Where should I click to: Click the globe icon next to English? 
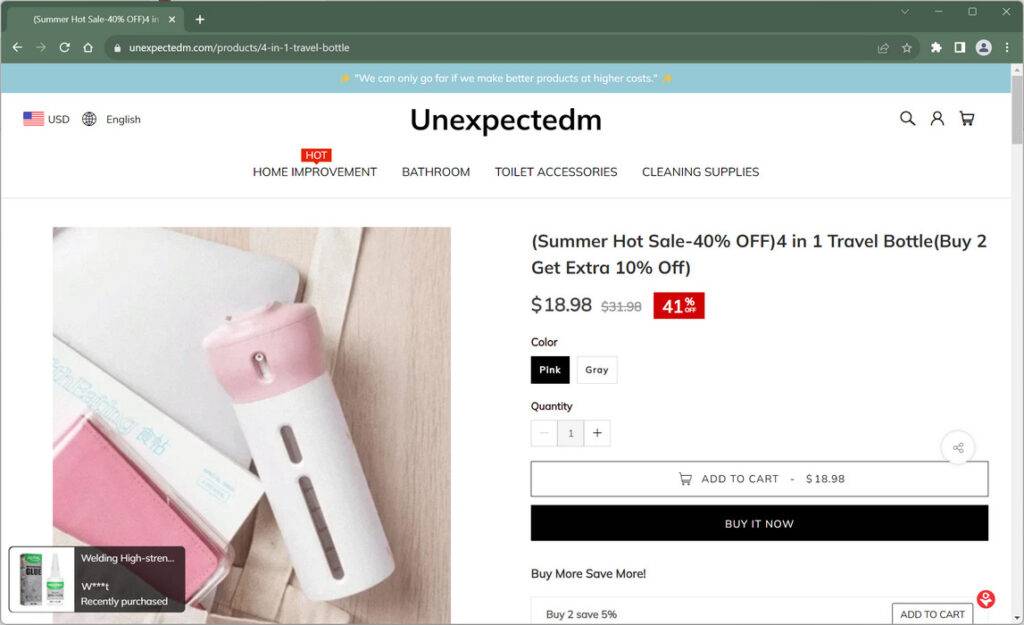tap(90, 119)
